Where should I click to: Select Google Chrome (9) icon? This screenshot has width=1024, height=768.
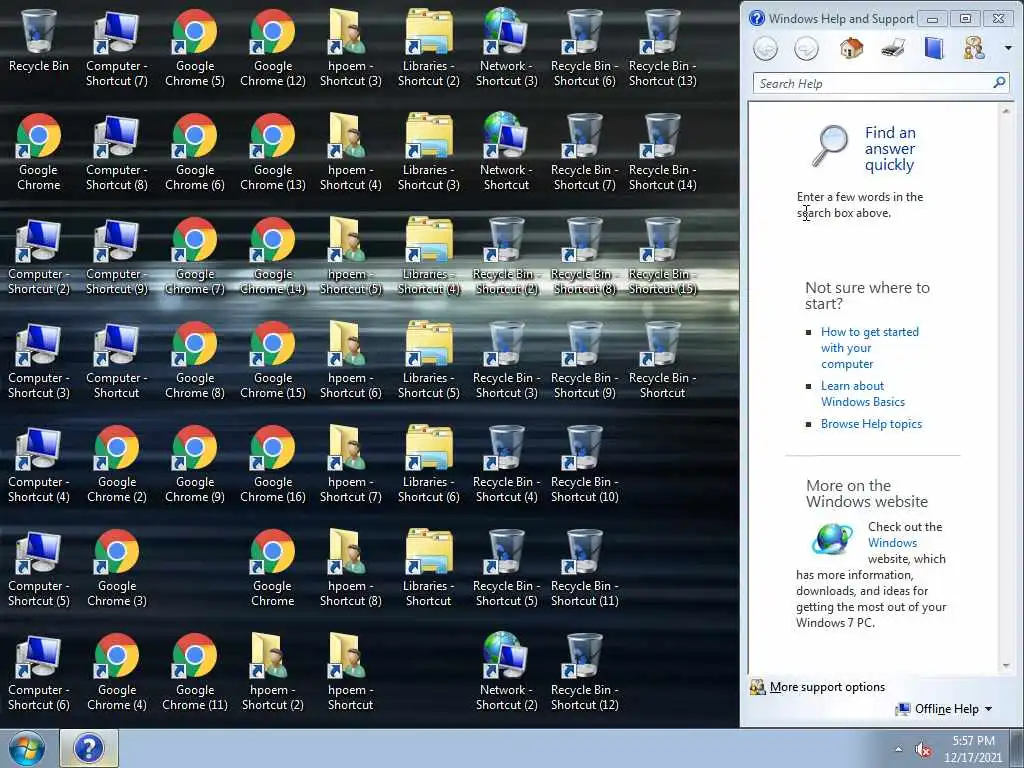coord(195,464)
